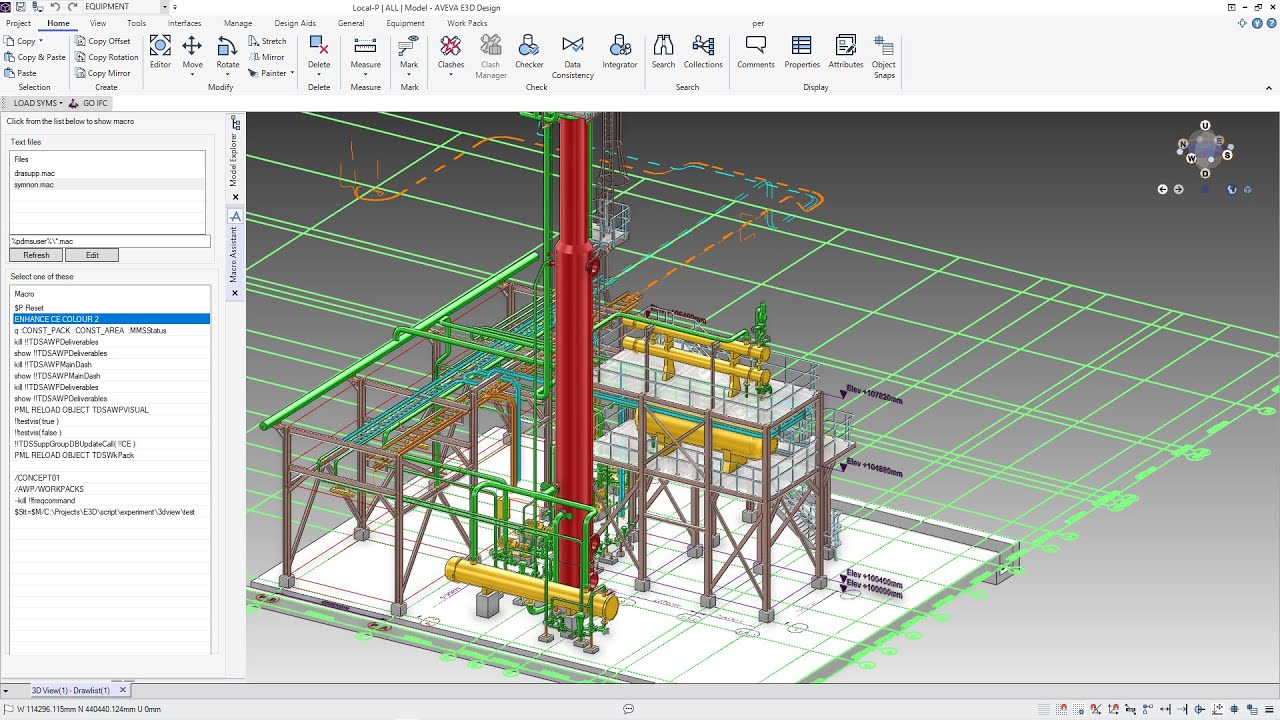This screenshot has height=720, width=1280.
Task: Select PML RELOAD OBJECT TDSAWPVISUAL macro
Action: 111,410
